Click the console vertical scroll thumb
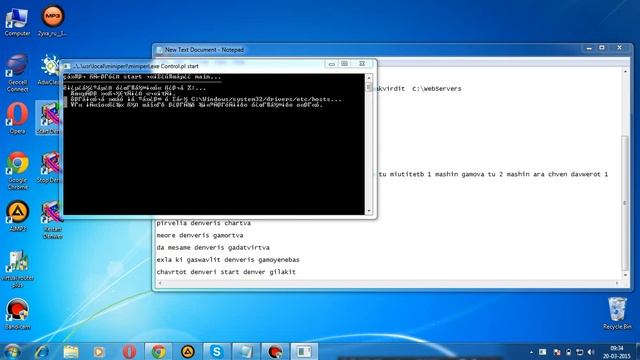This screenshot has height=360, width=640. coord(369,87)
